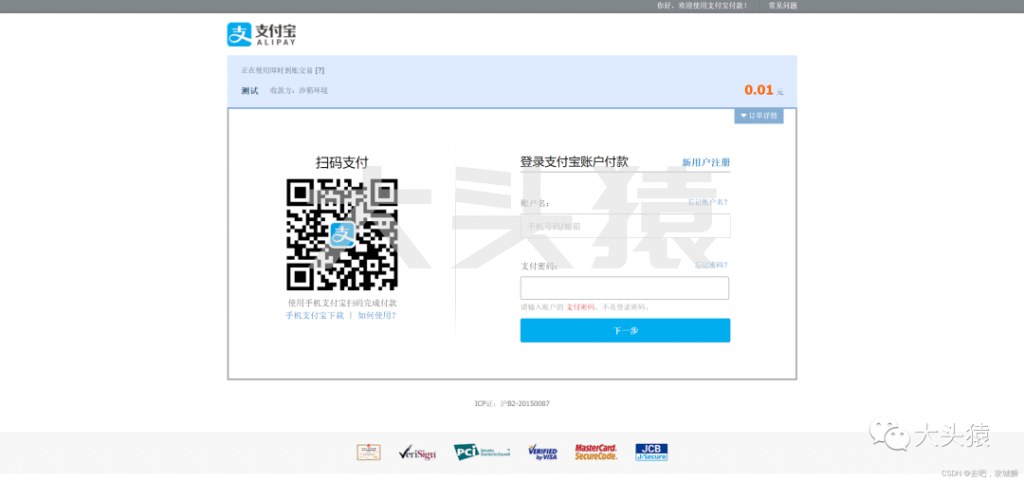Click the certificate badge left of VeriSign

(368, 452)
